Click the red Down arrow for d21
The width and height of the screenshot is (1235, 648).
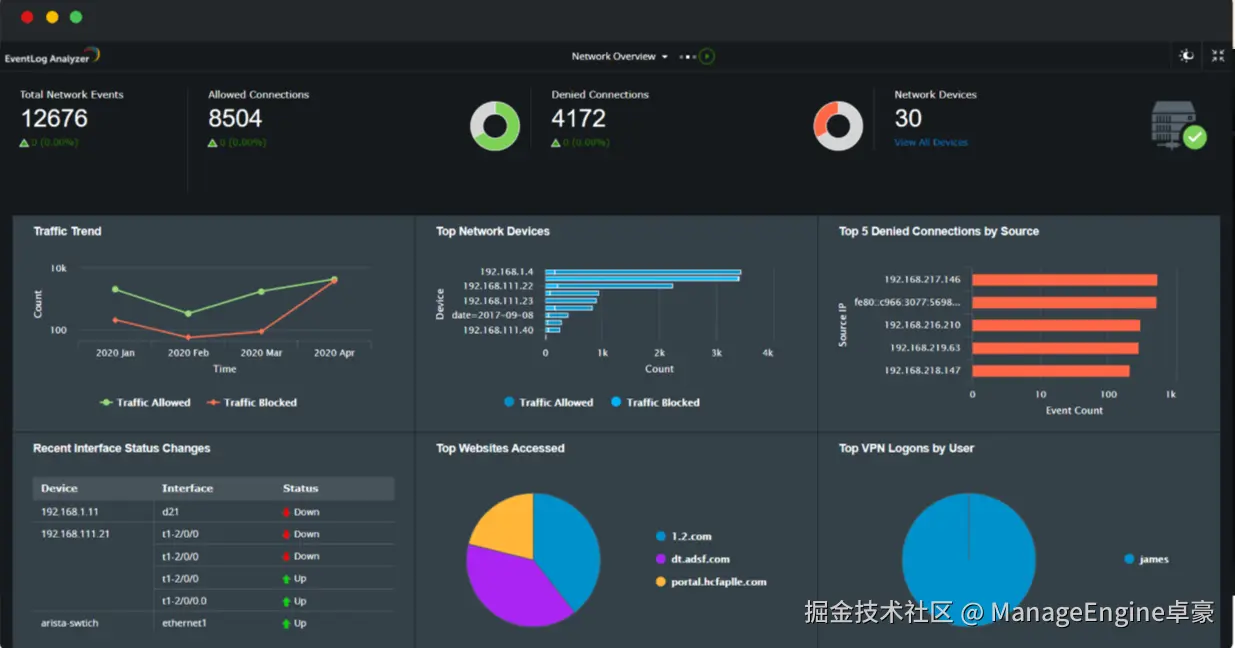(286, 511)
